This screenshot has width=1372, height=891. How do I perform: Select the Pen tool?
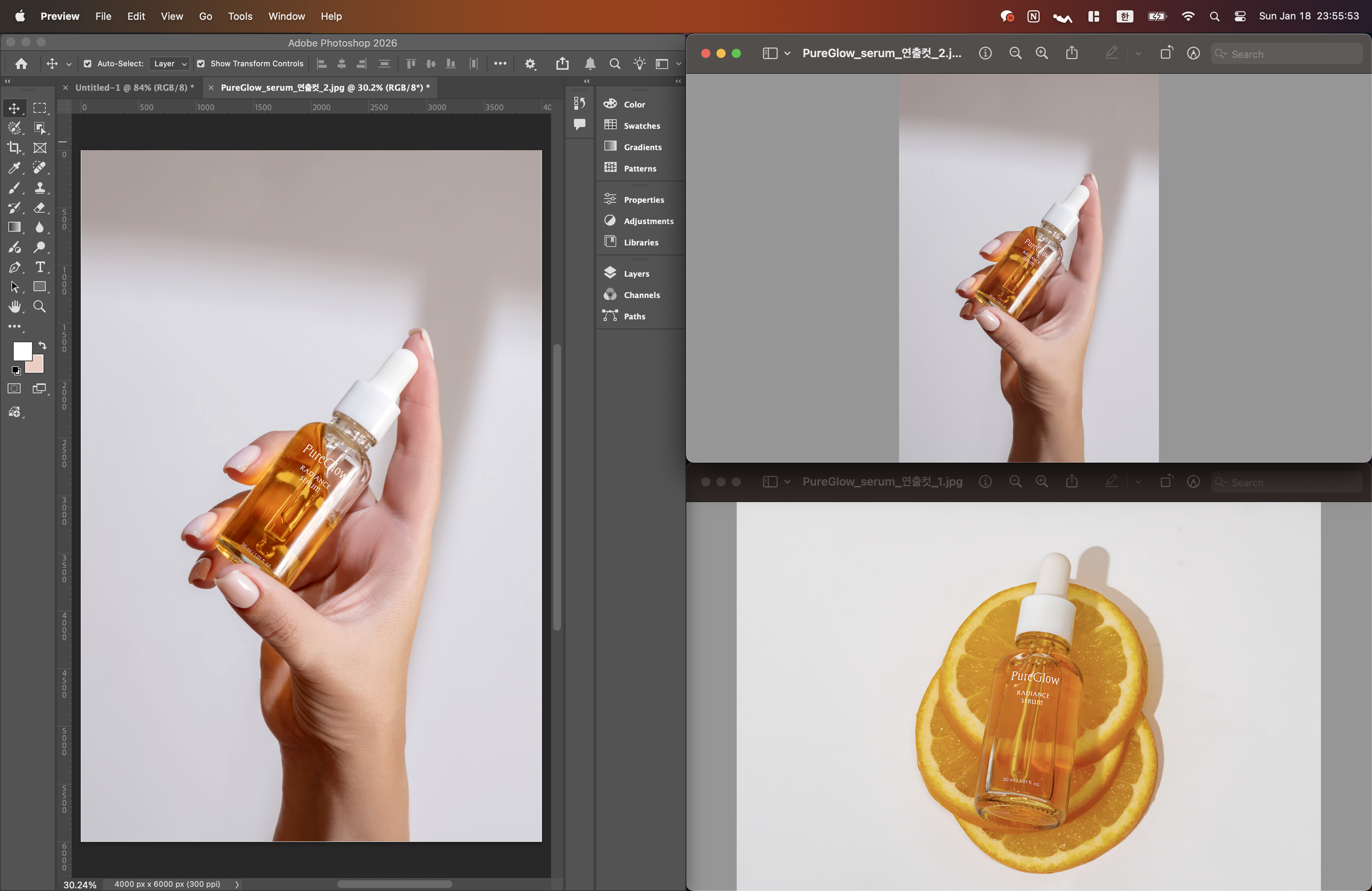pyautogui.click(x=14, y=267)
